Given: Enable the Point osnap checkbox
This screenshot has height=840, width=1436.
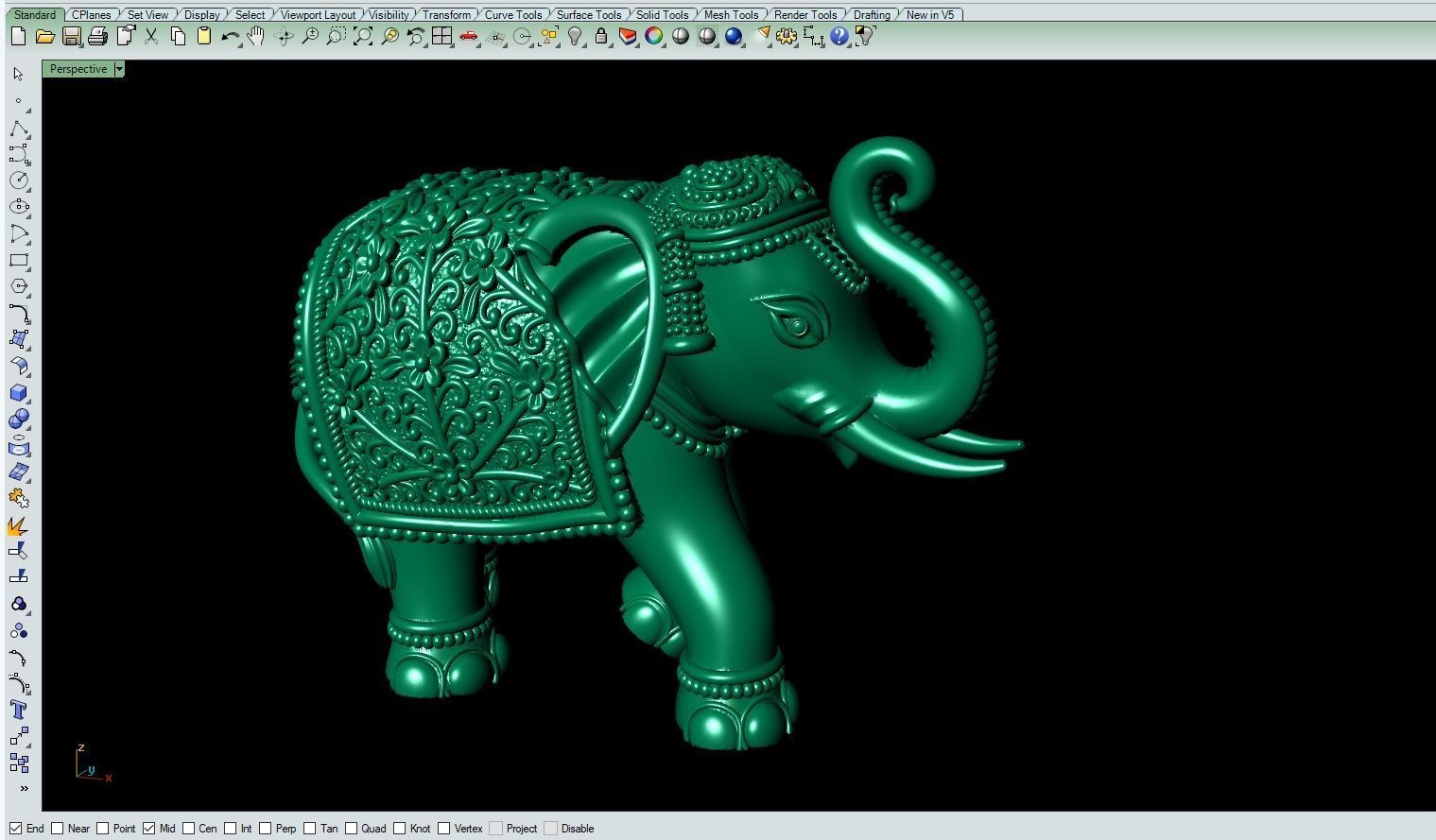Looking at the screenshot, I should coord(102,829).
